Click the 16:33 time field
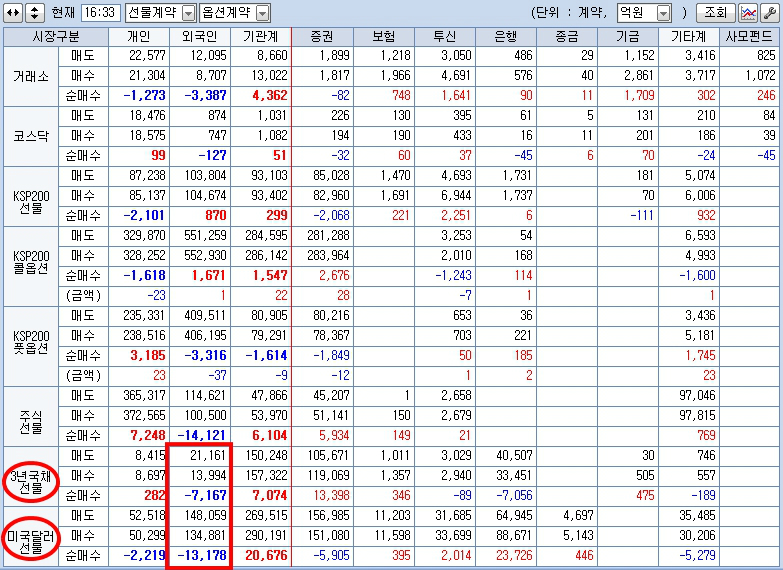Viewport: 783px width, 570px height. 100,12
